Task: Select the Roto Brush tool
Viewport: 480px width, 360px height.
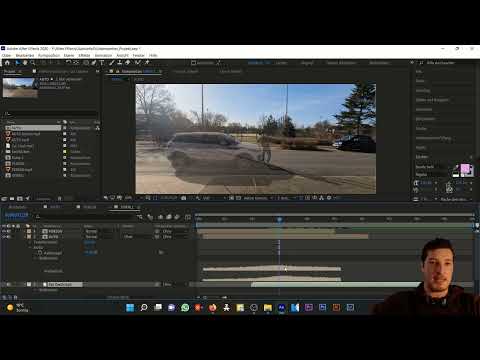Action: 137,63
